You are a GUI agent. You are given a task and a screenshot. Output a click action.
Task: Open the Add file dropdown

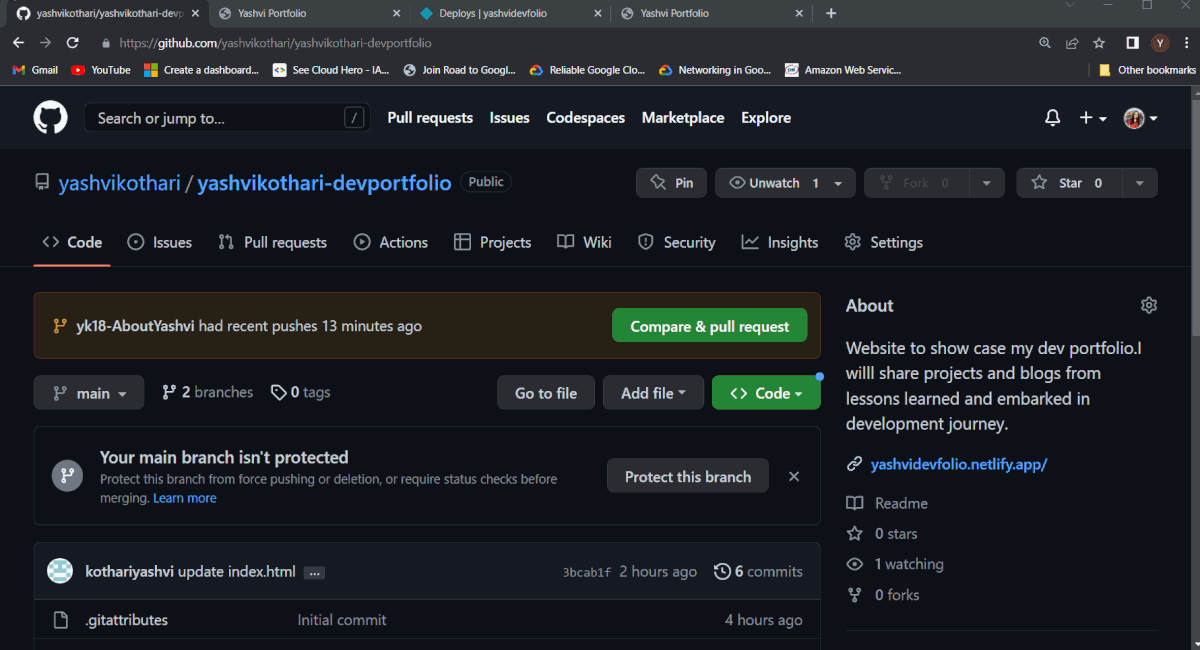[653, 393]
